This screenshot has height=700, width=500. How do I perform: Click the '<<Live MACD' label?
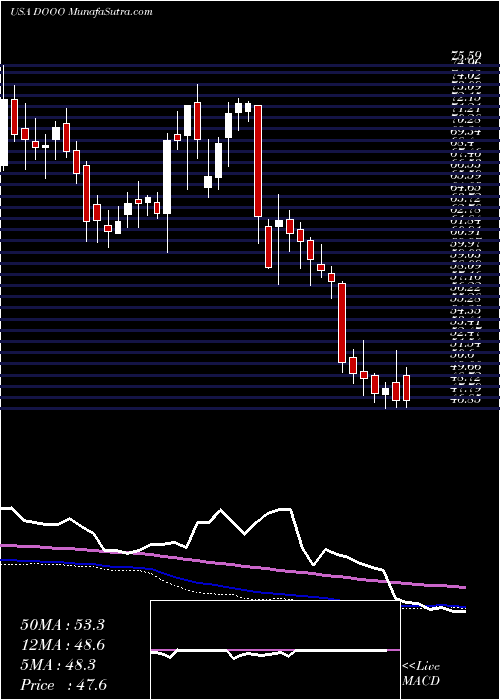[x=421, y=674]
